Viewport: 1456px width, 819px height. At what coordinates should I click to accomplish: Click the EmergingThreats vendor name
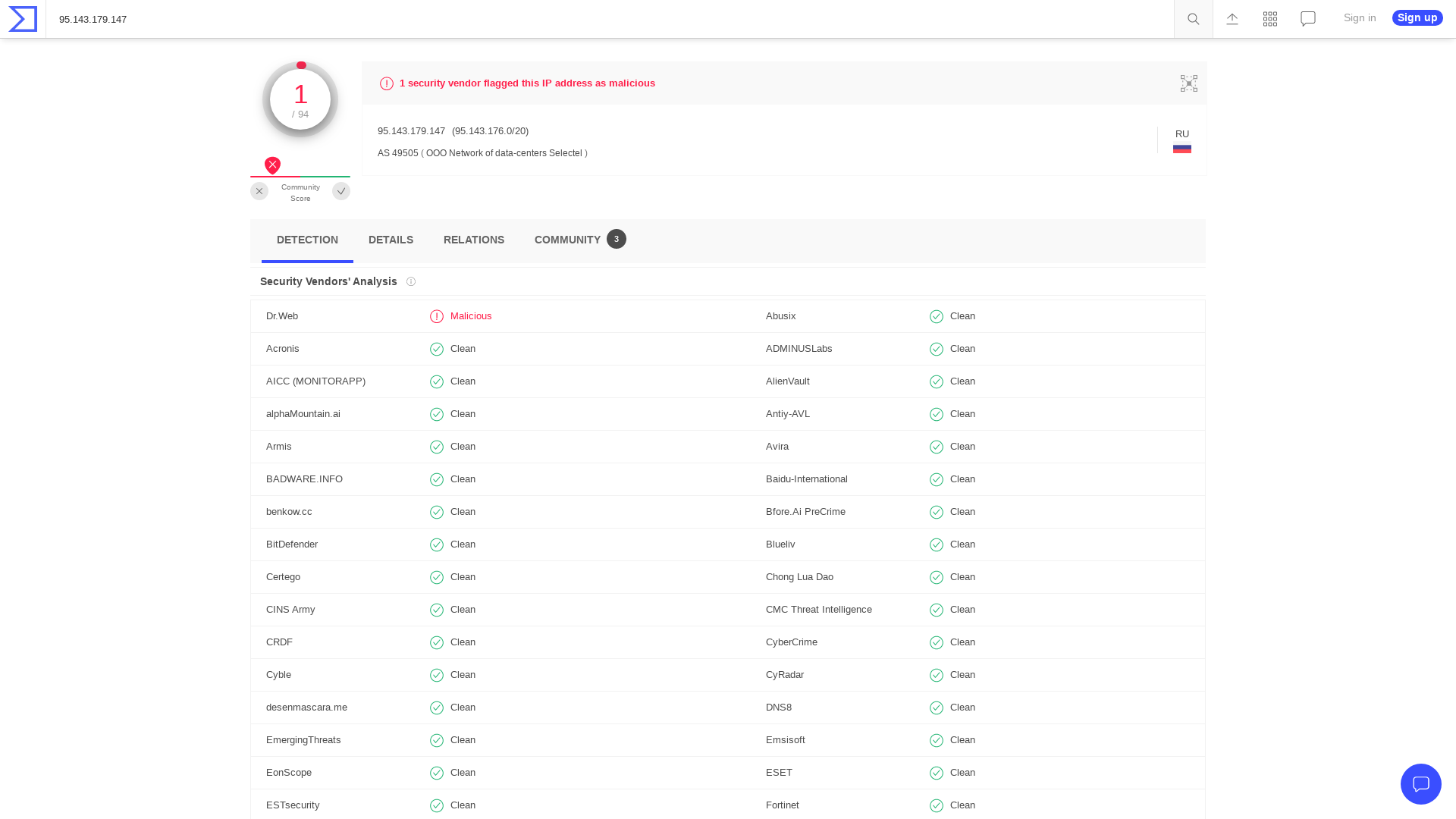click(303, 740)
